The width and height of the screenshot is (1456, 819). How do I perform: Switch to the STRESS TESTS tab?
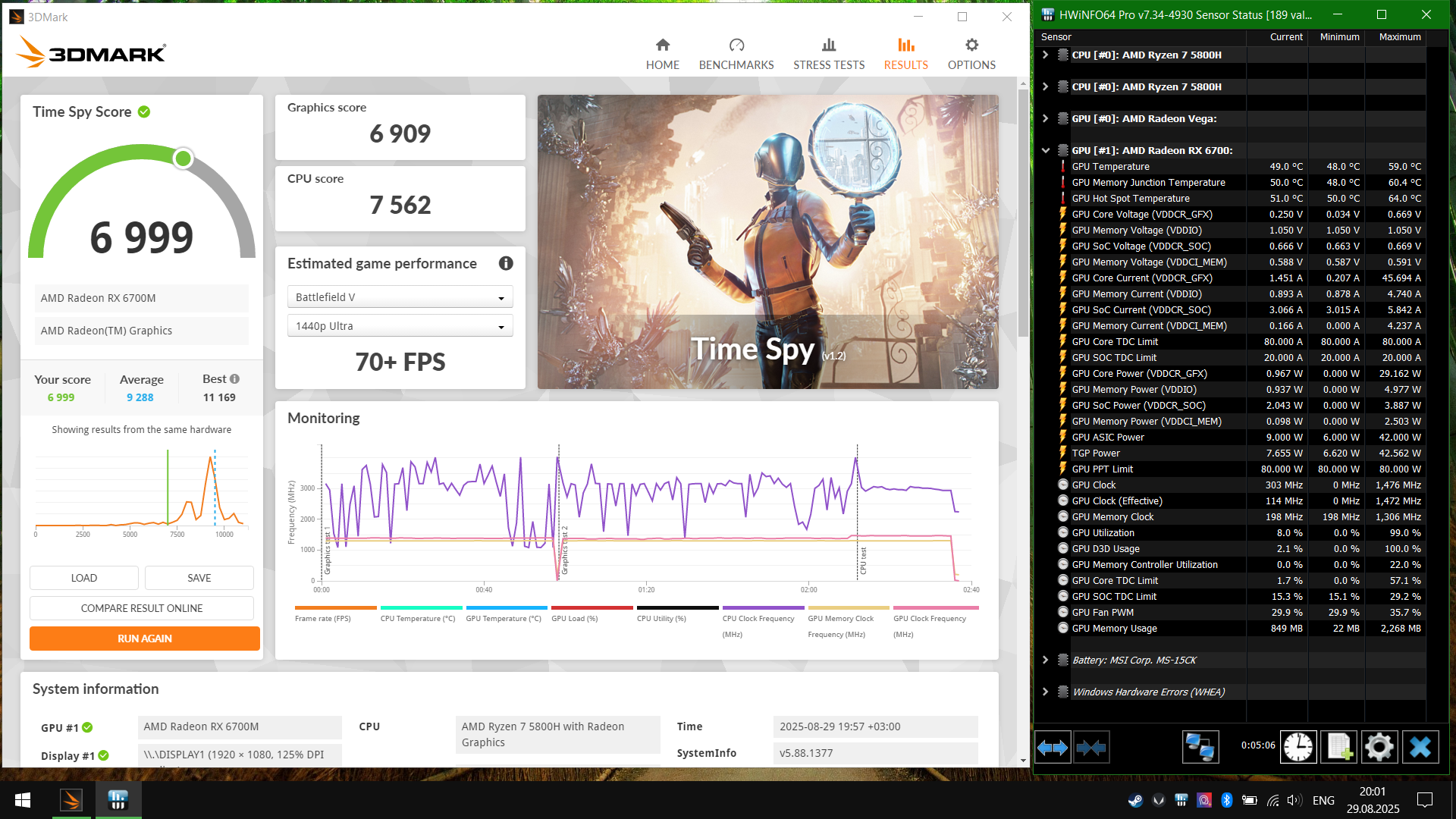pyautogui.click(x=828, y=54)
